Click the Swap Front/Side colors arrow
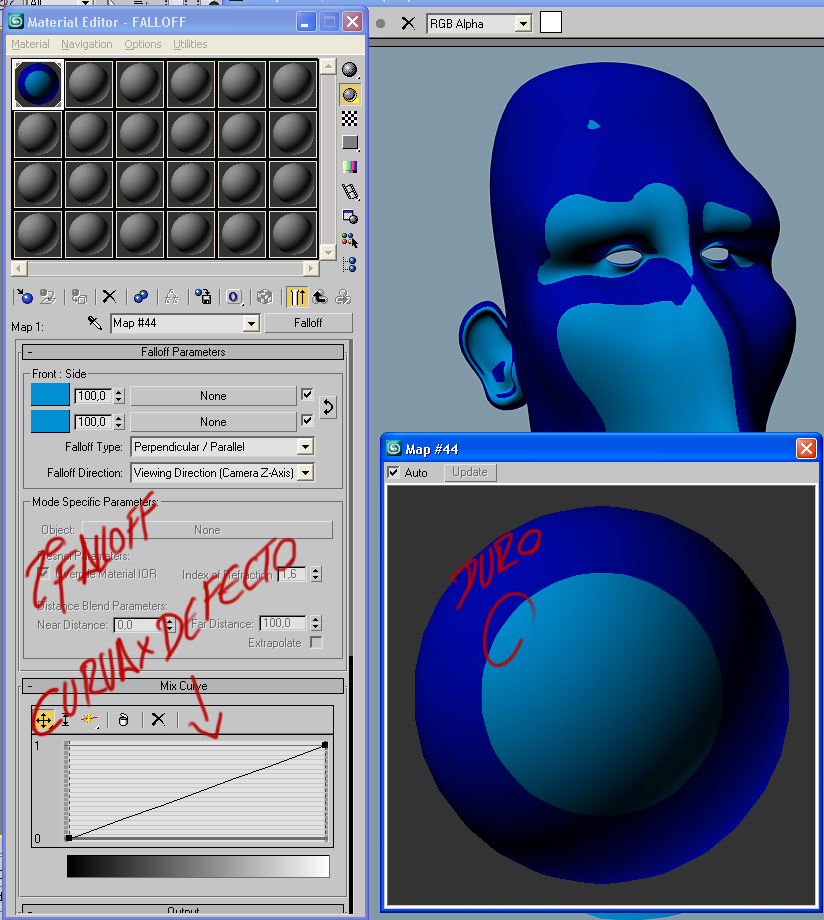 pos(327,407)
